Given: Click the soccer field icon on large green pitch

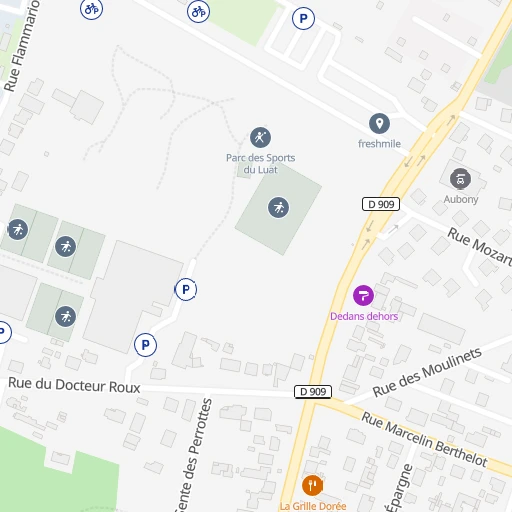Looking at the screenshot, I should click(278, 207).
